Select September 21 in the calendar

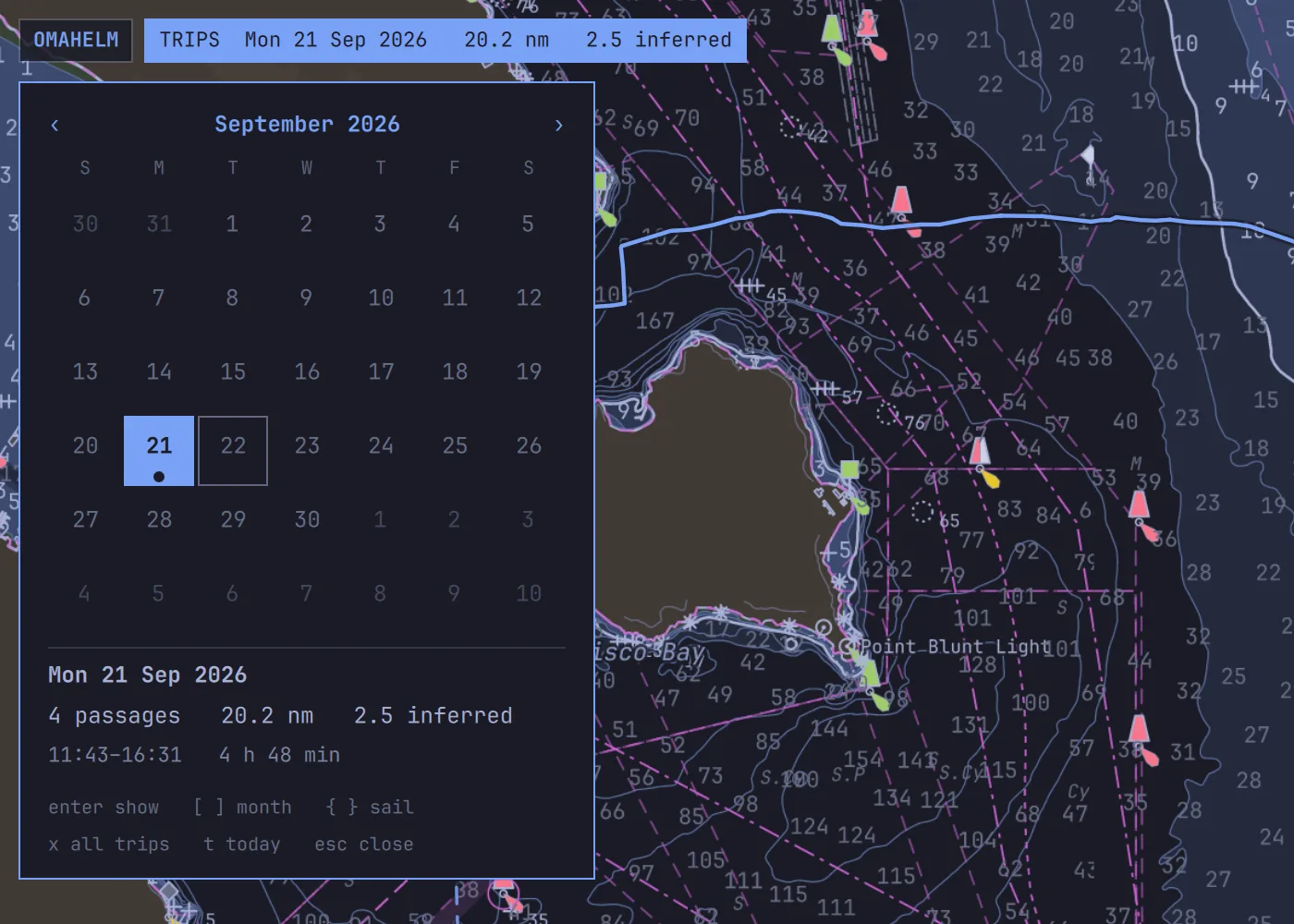(159, 451)
